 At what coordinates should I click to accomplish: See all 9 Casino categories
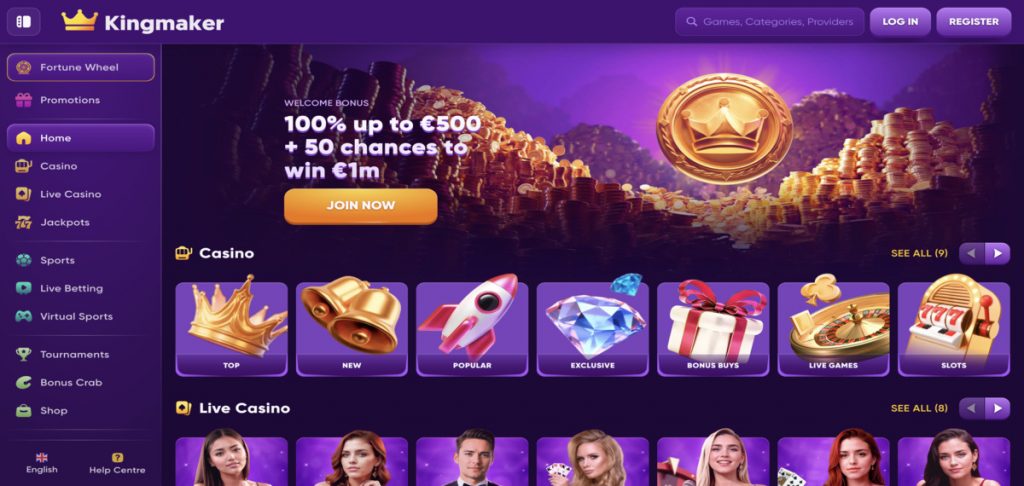pos(920,253)
